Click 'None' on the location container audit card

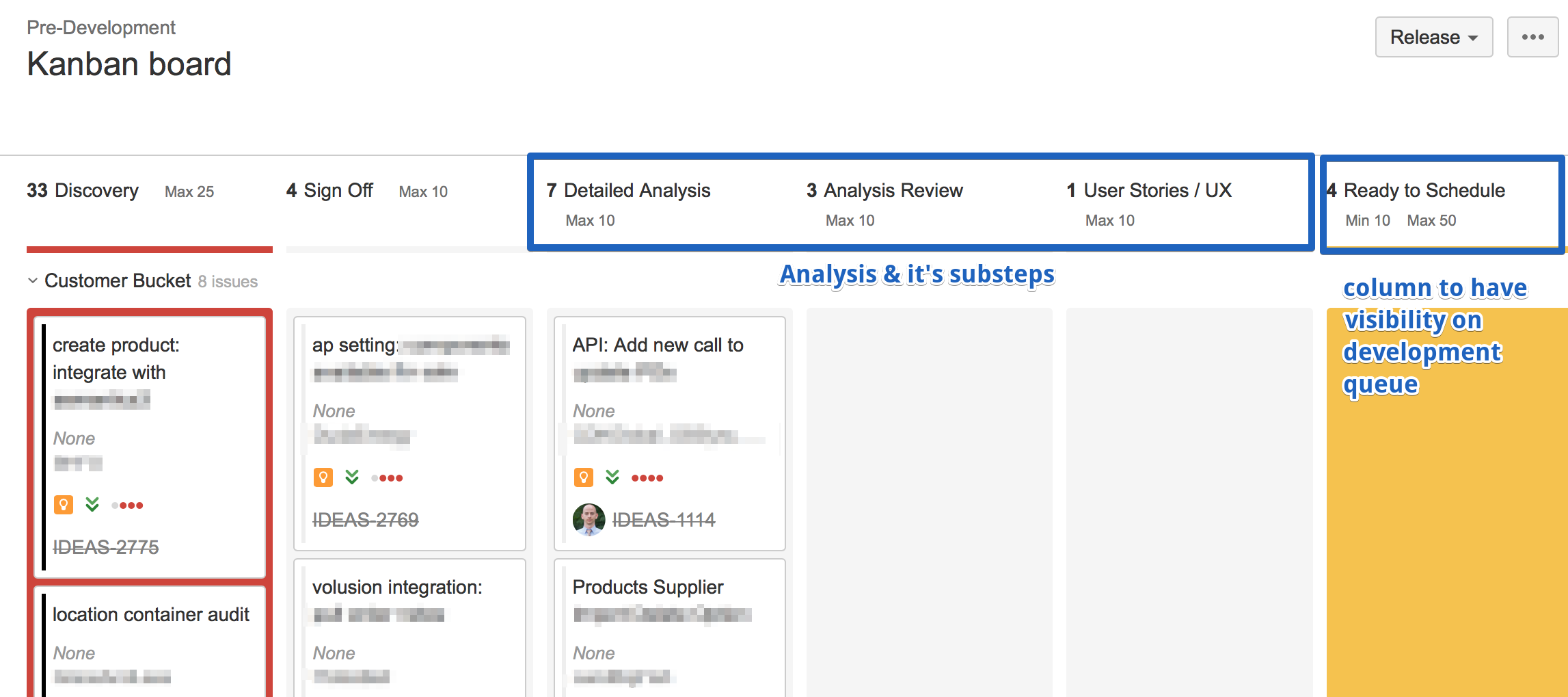[74, 653]
